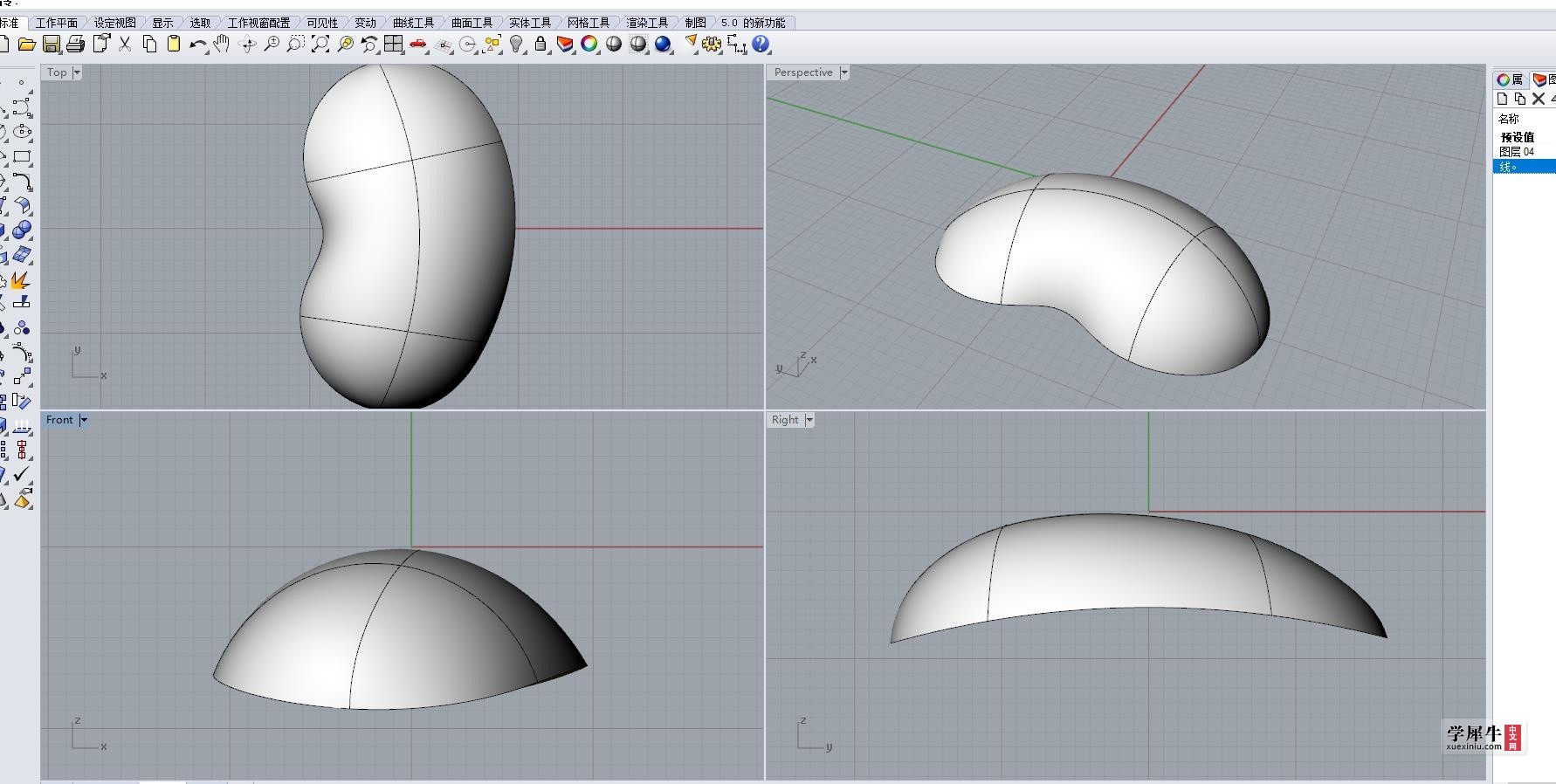
Task: Select the Rotate View tool
Action: [x=247, y=45]
